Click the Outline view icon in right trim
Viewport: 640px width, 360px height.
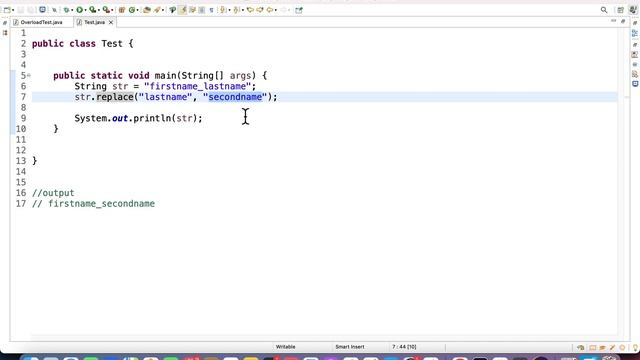[x=635, y=34]
